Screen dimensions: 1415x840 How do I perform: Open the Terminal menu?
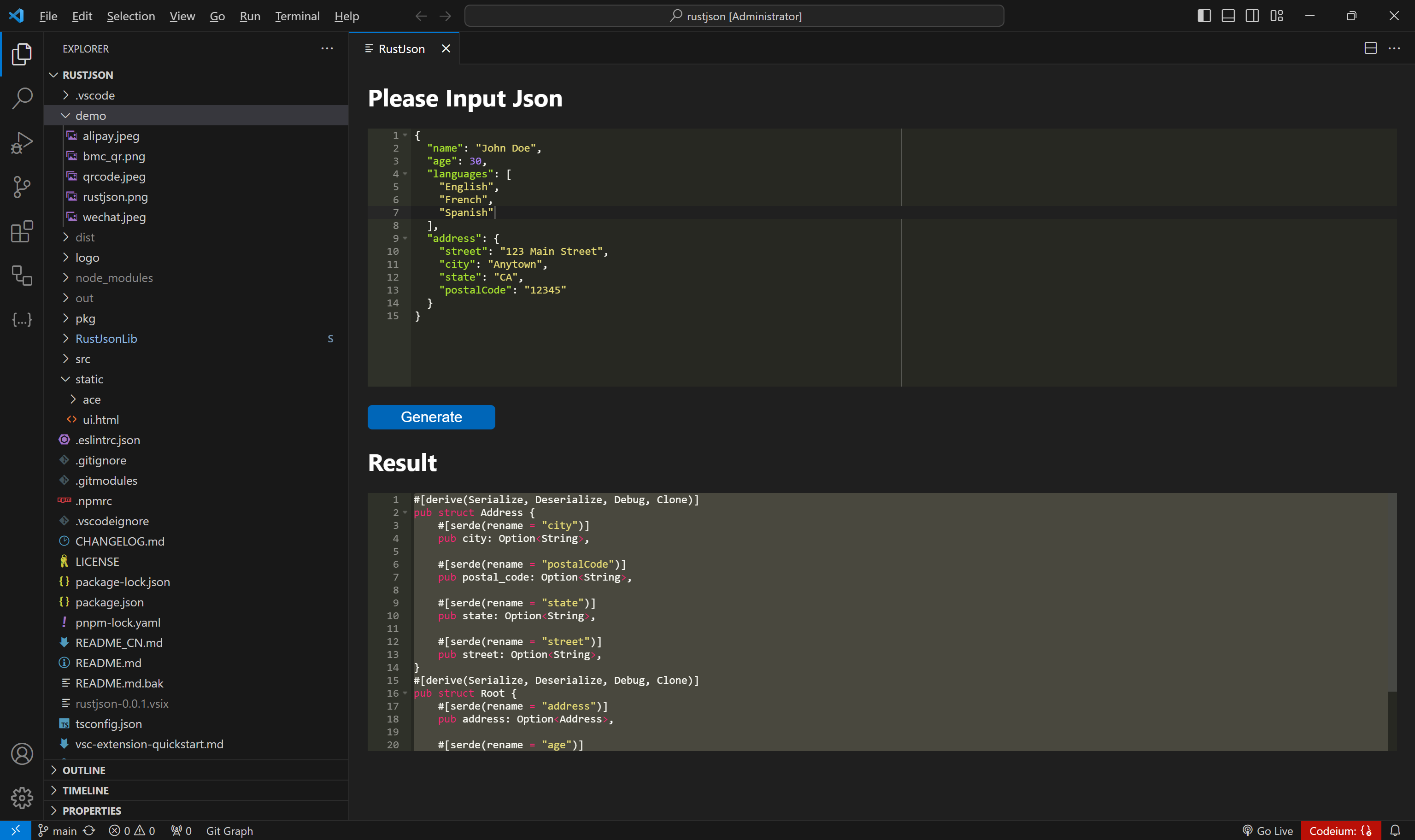(297, 16)
